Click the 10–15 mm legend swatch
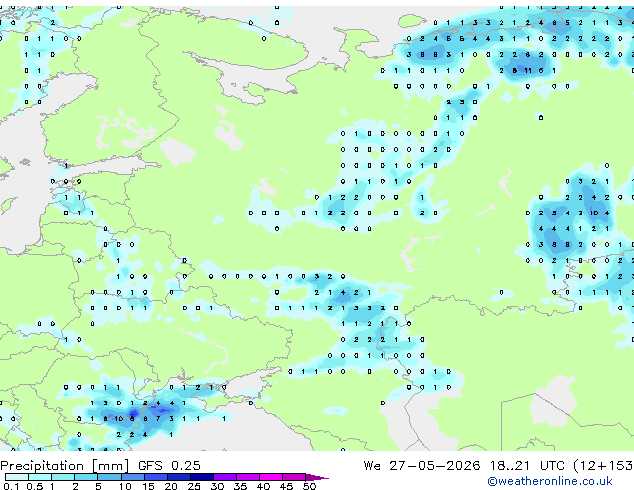This screenshot has width=634, height=490. pos(133,477)
